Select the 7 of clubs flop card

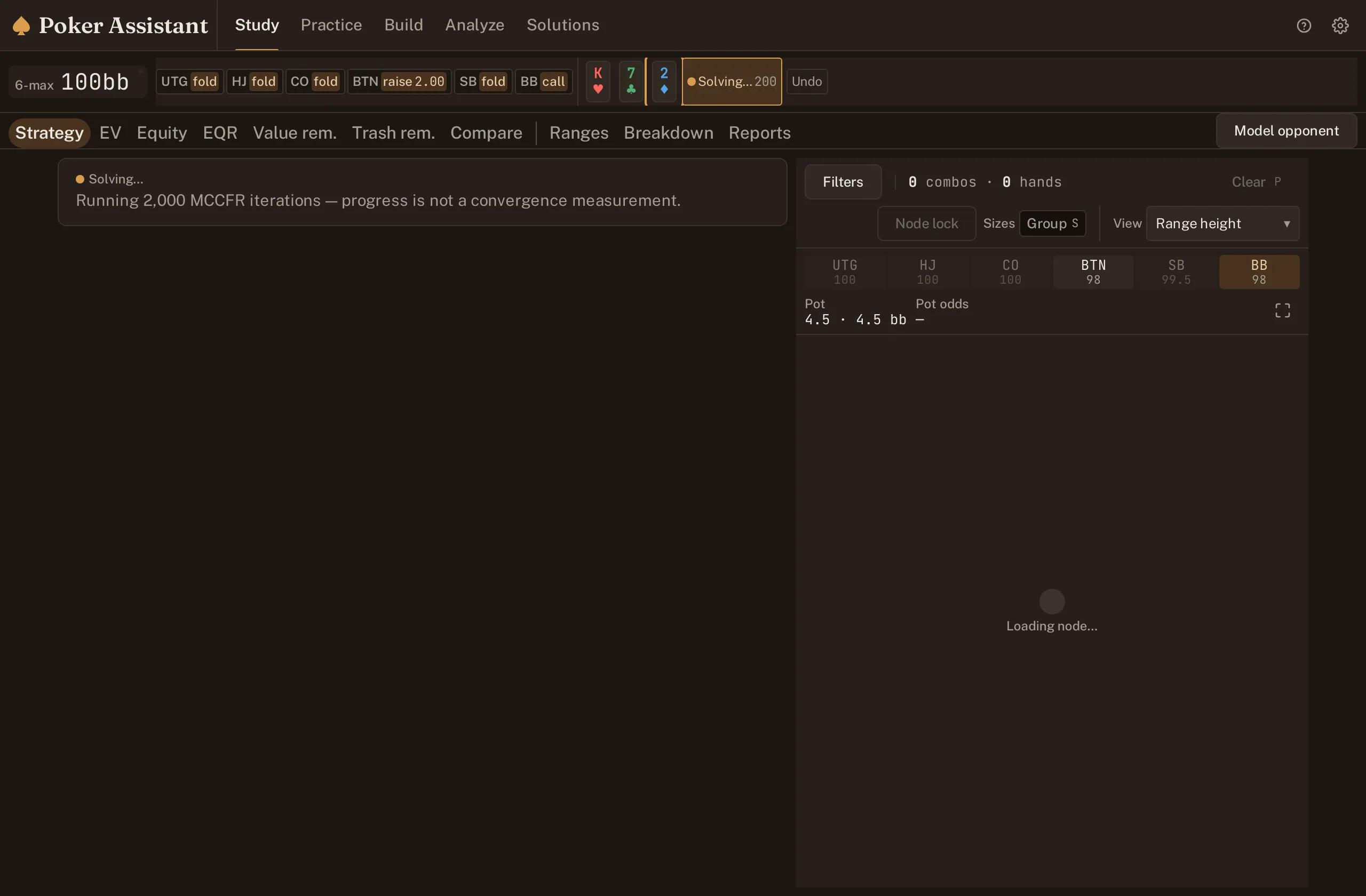tap(631, 82)
